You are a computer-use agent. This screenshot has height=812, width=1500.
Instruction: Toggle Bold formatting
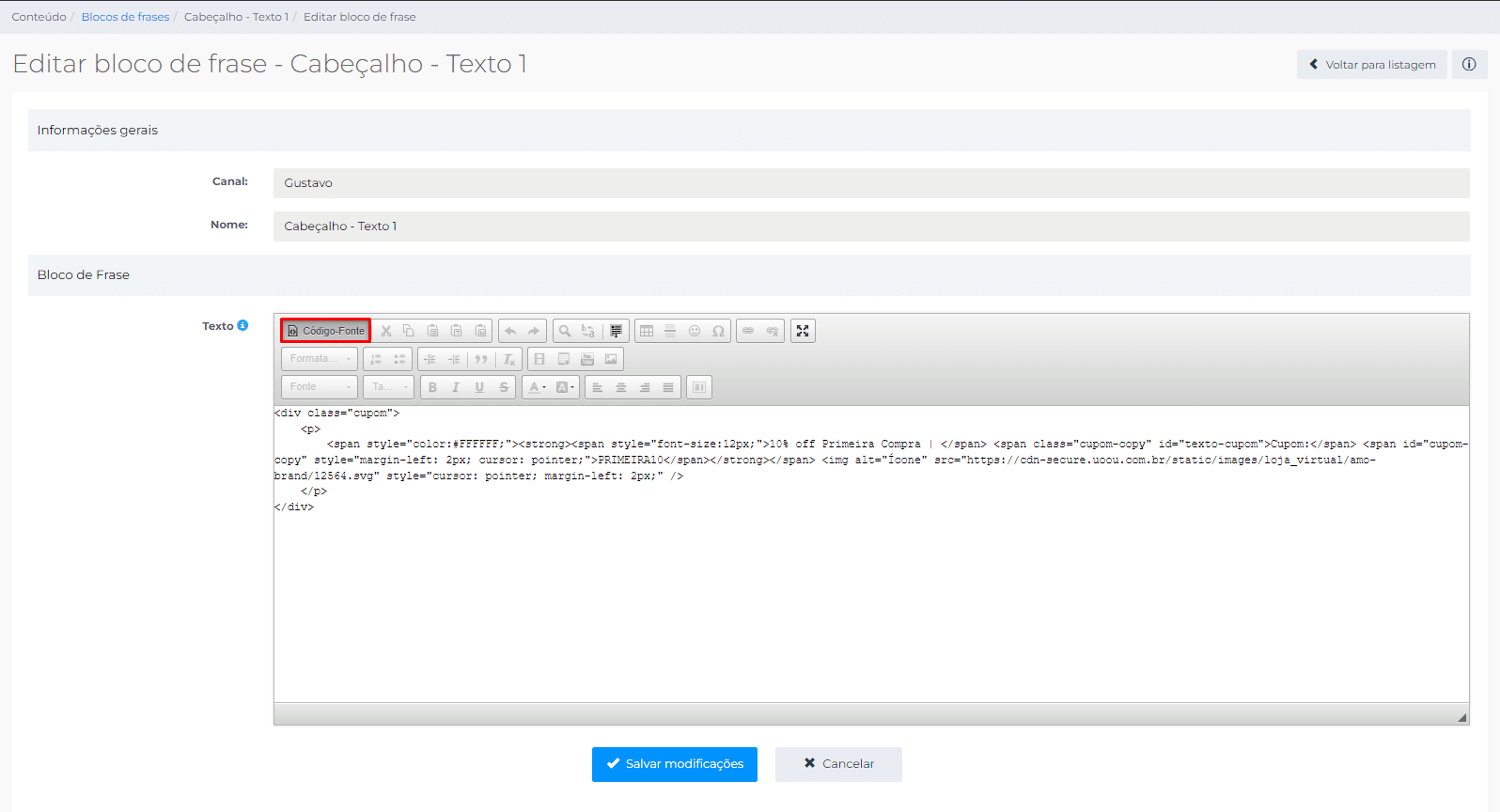(x=432, y=387)
